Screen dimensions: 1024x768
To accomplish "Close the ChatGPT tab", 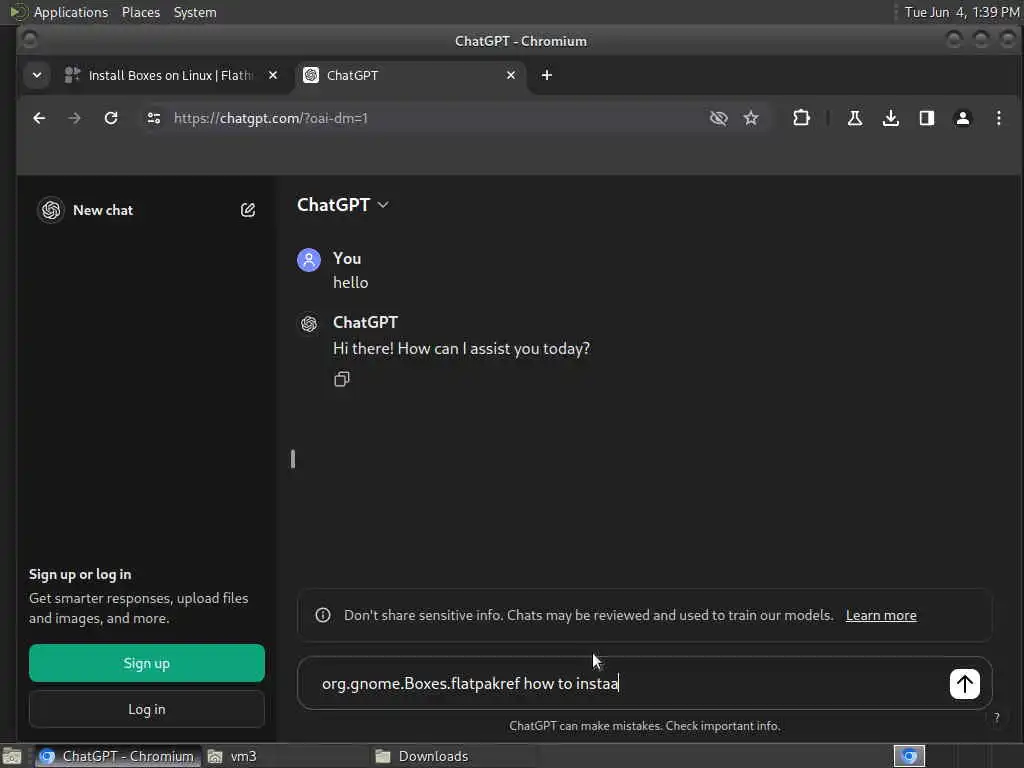I will pos(511,75).
